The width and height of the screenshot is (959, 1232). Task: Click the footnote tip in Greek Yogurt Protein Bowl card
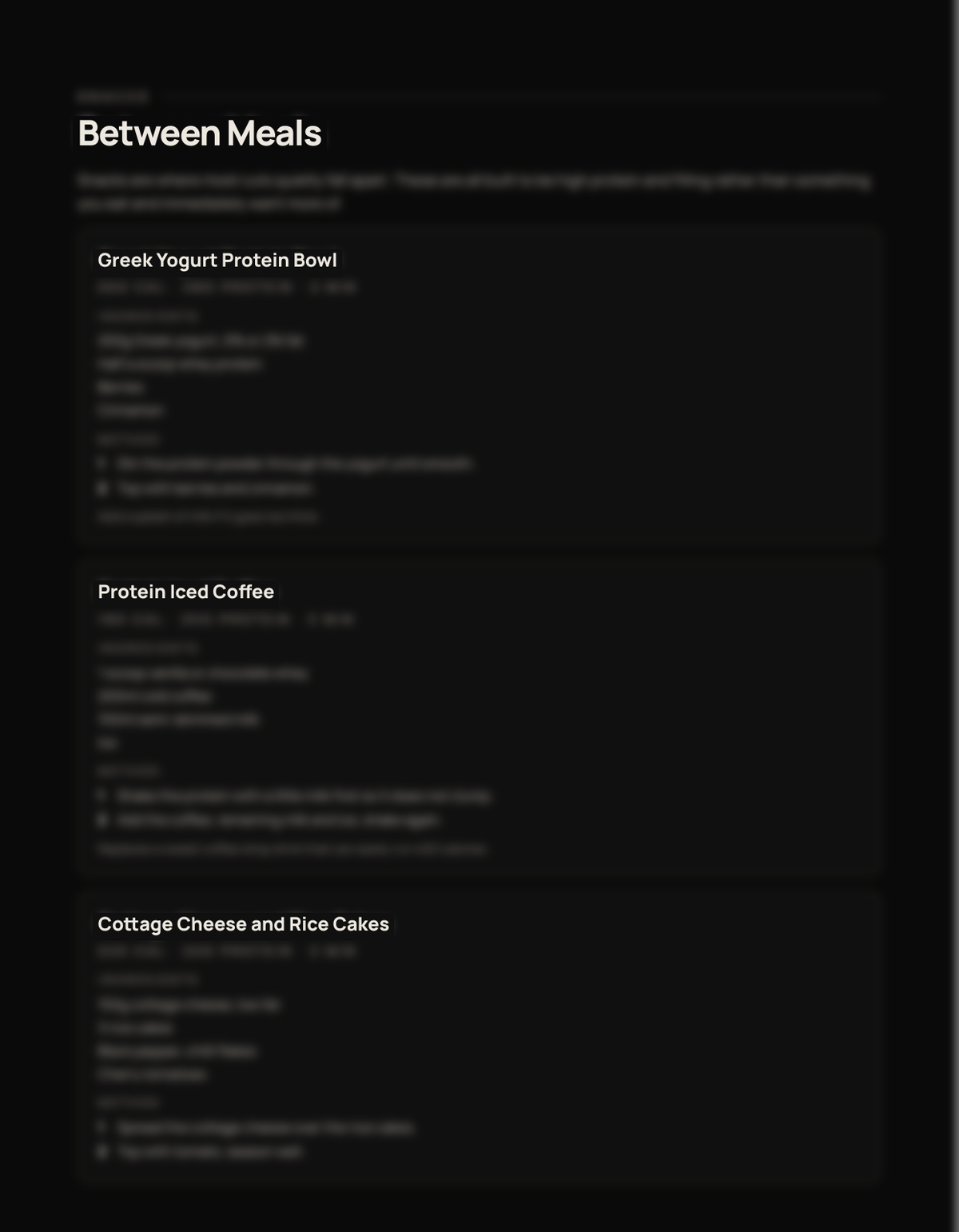coord(209,517)
